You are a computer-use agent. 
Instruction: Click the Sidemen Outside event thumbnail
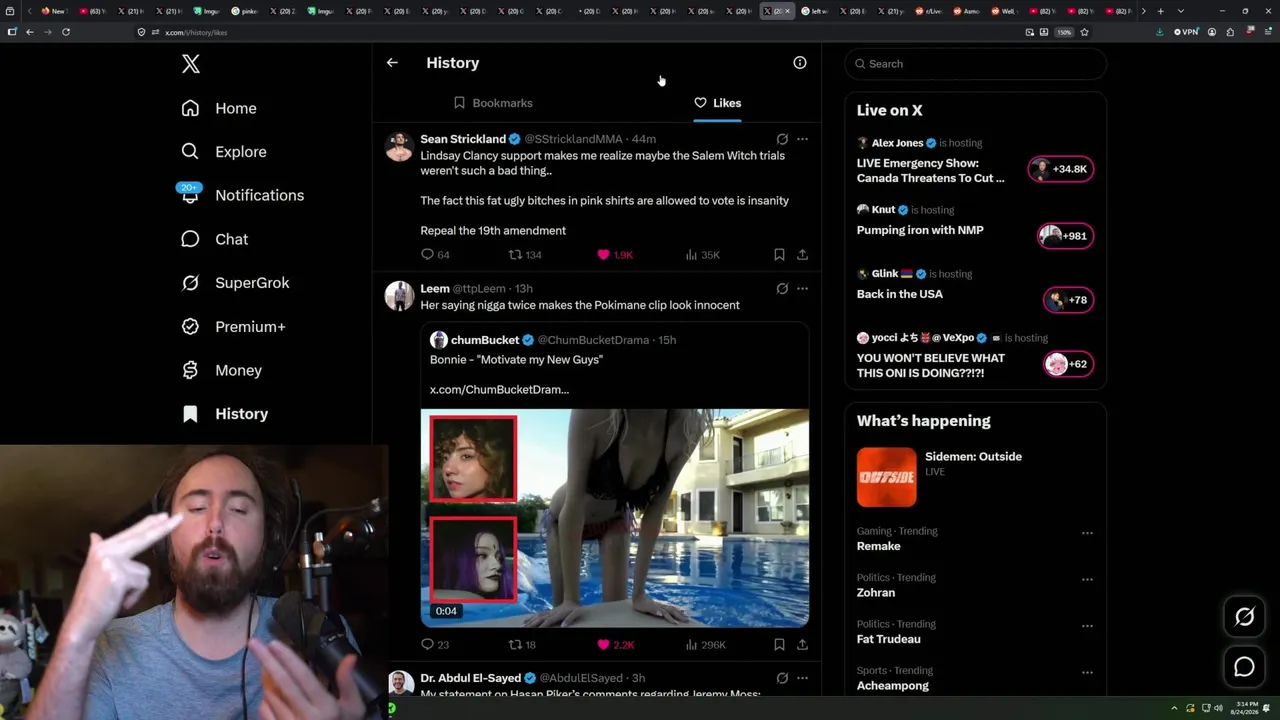point(886,477)
